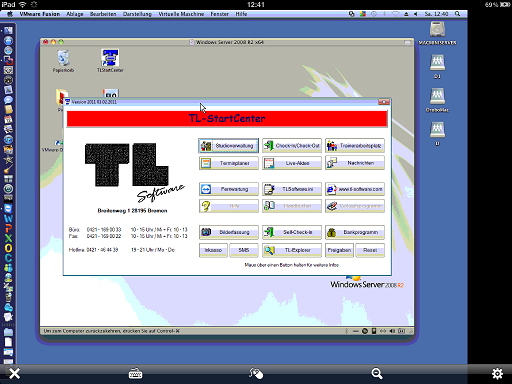Open the www.tl-software.com link button
The height and width of the screenshot is (384, 512).
pos(355,189)
